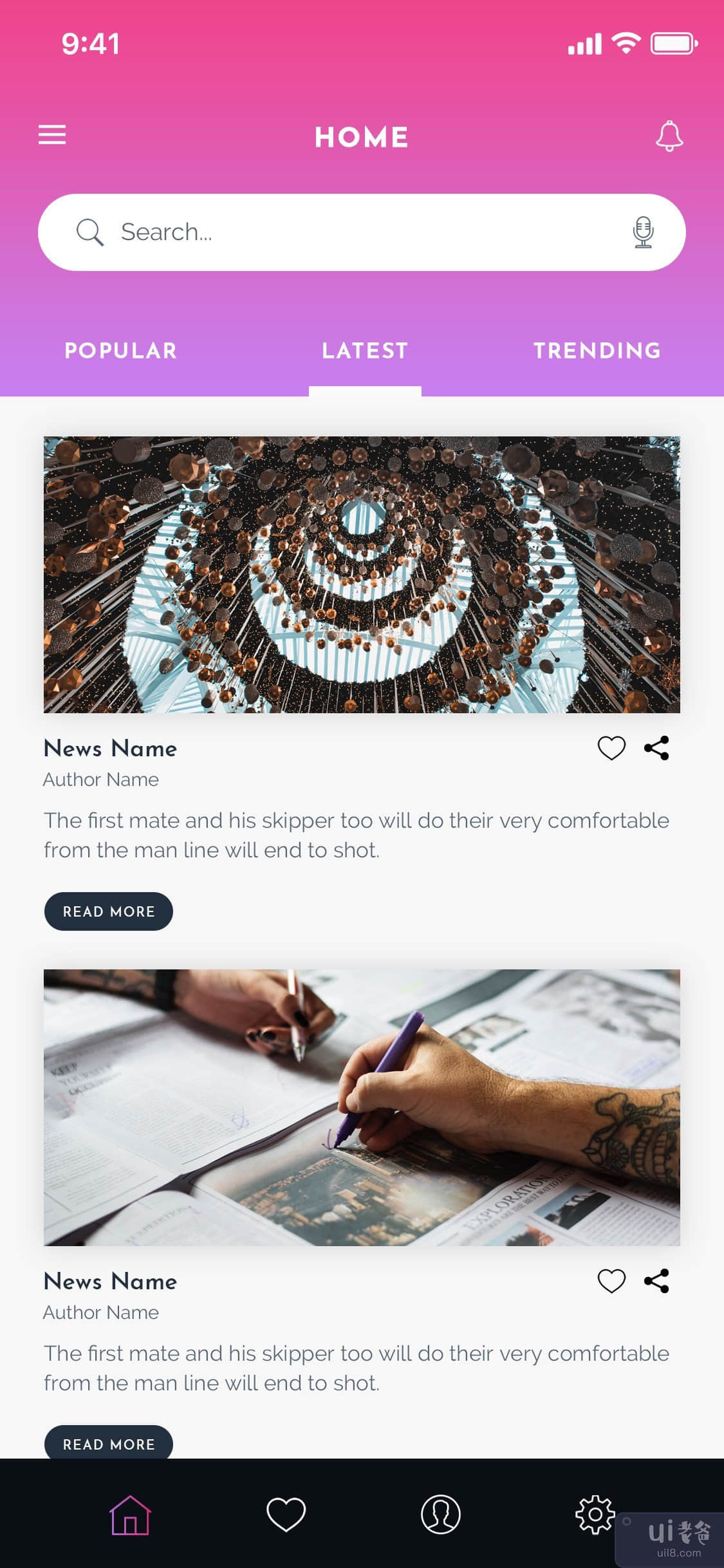Focus the Search input field
This screenshot has height=1568, width=724.
(x=362, y=232)
